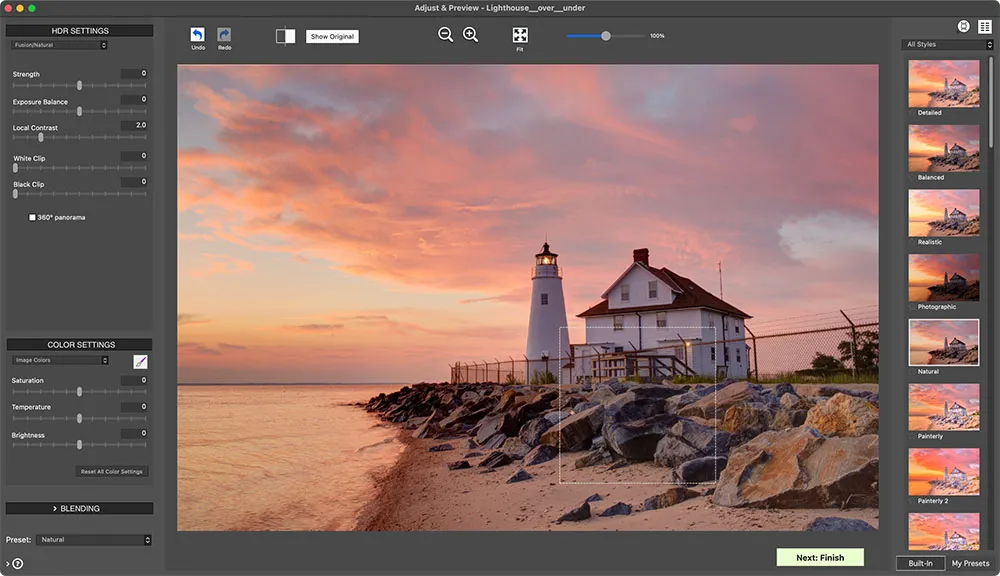Expand the Blending section

79,508
